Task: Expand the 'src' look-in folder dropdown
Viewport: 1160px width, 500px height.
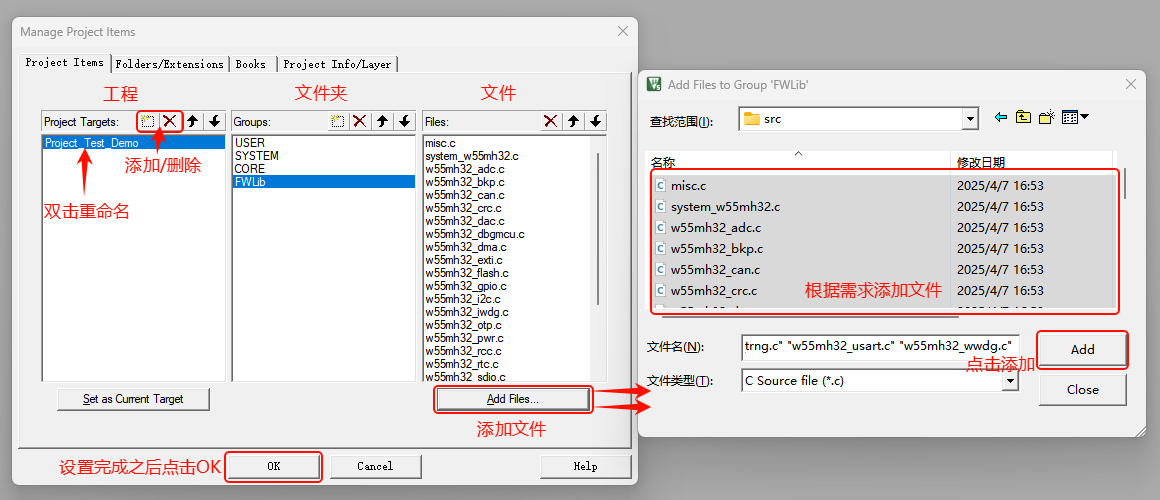Action: pos(969,119)
